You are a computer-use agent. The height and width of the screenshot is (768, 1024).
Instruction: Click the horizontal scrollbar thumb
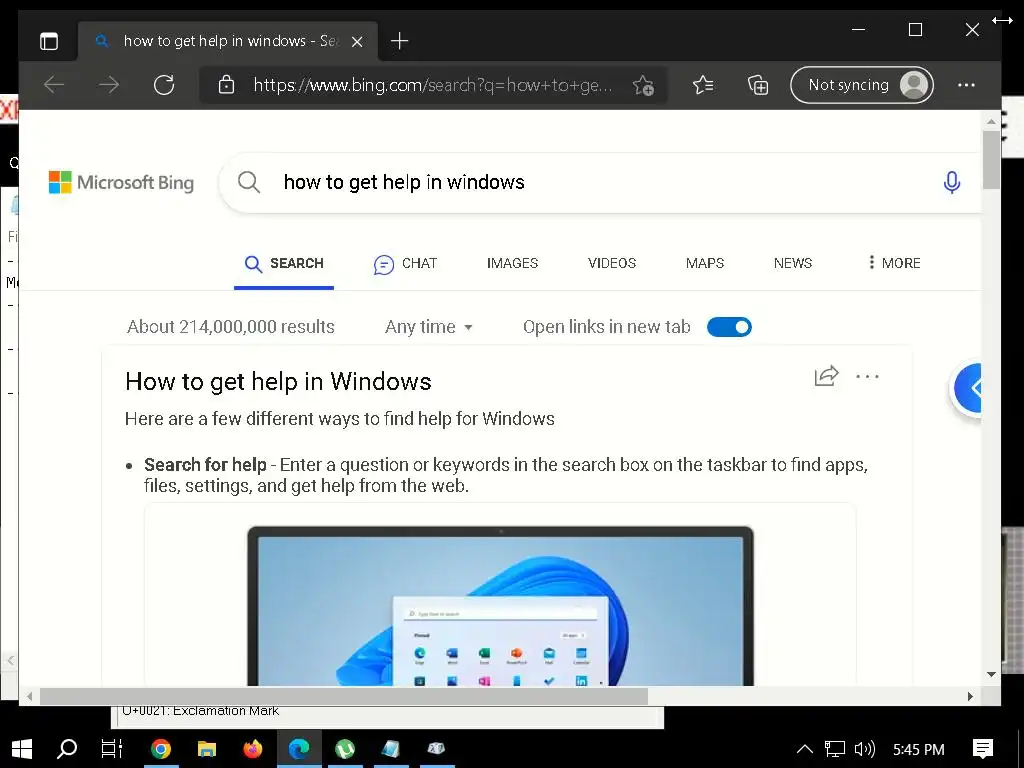pyautogui.click(x=344, y=696)
